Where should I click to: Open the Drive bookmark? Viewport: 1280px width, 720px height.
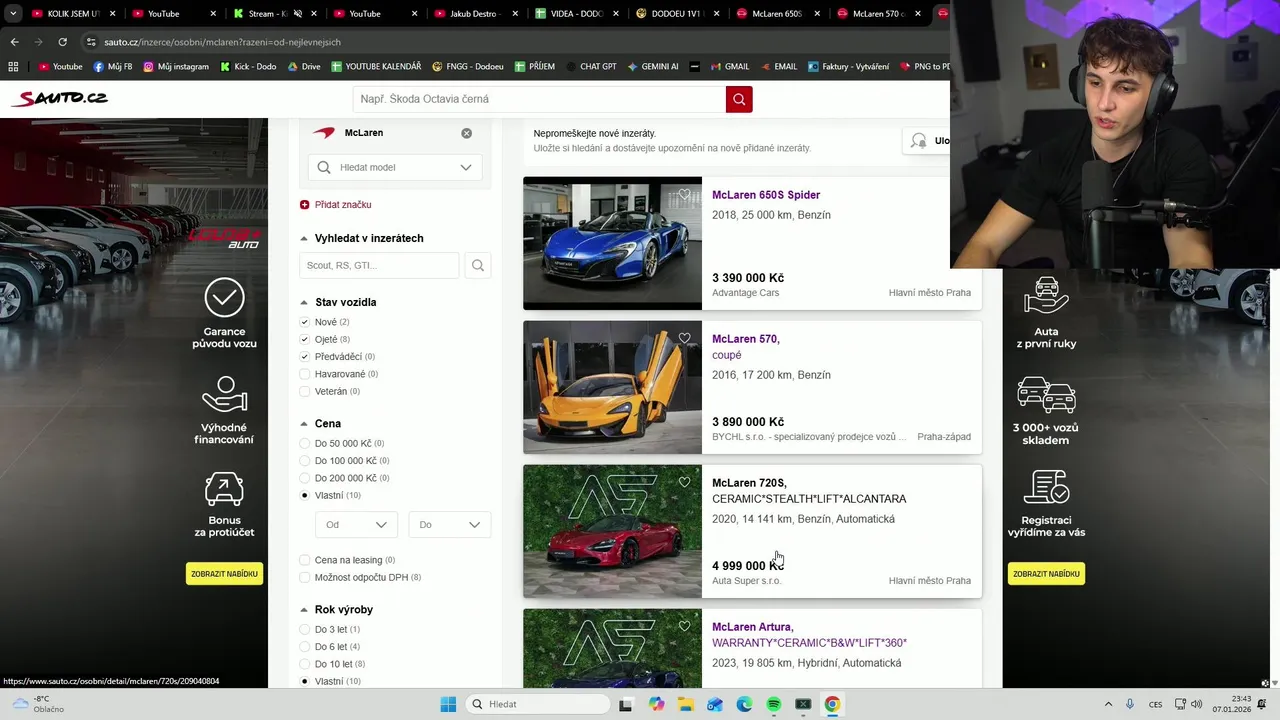click(x=303, y=67)
